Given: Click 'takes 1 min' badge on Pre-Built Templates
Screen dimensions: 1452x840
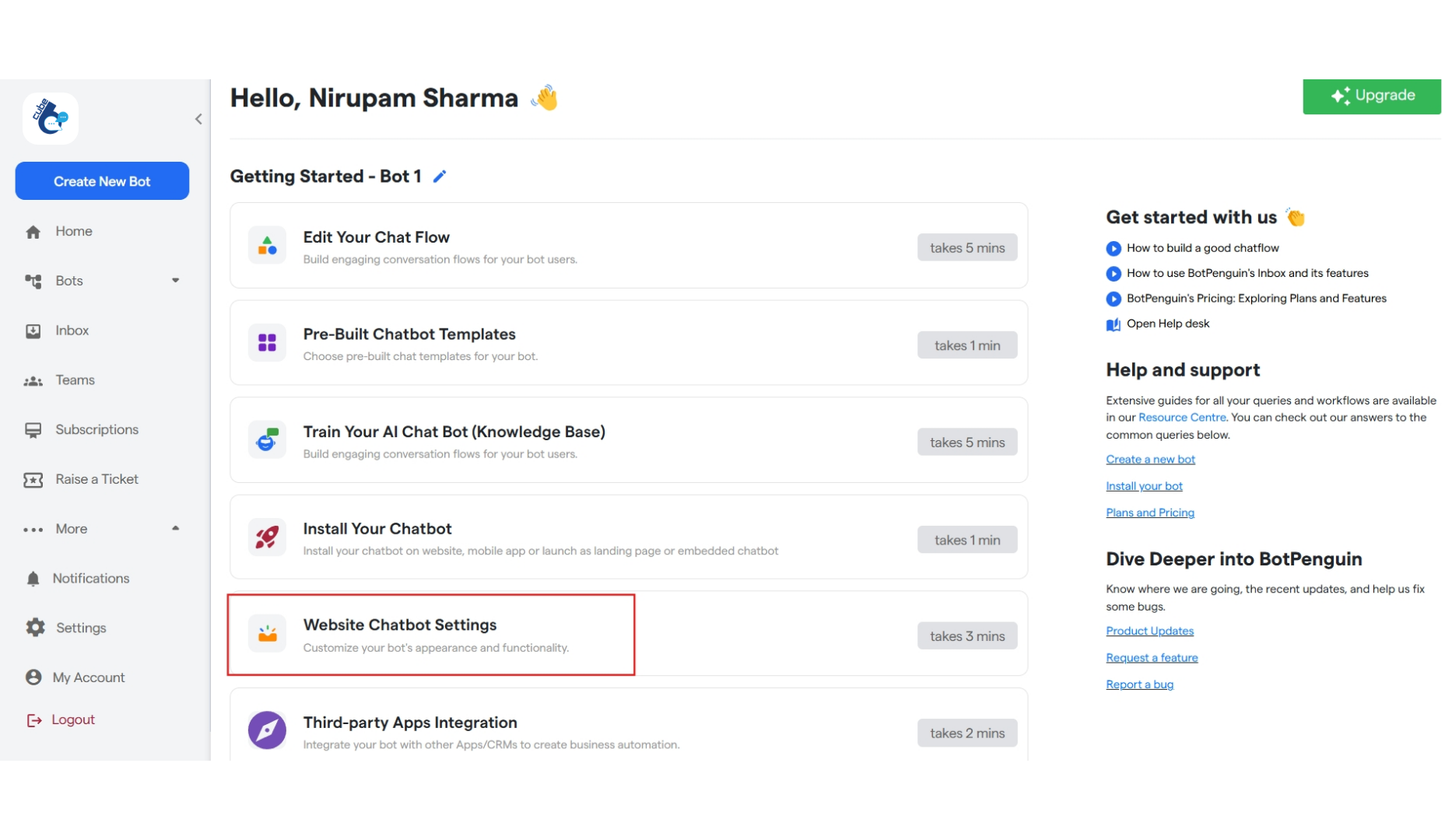Looking at the screenshot, I should tap(967, 345).
